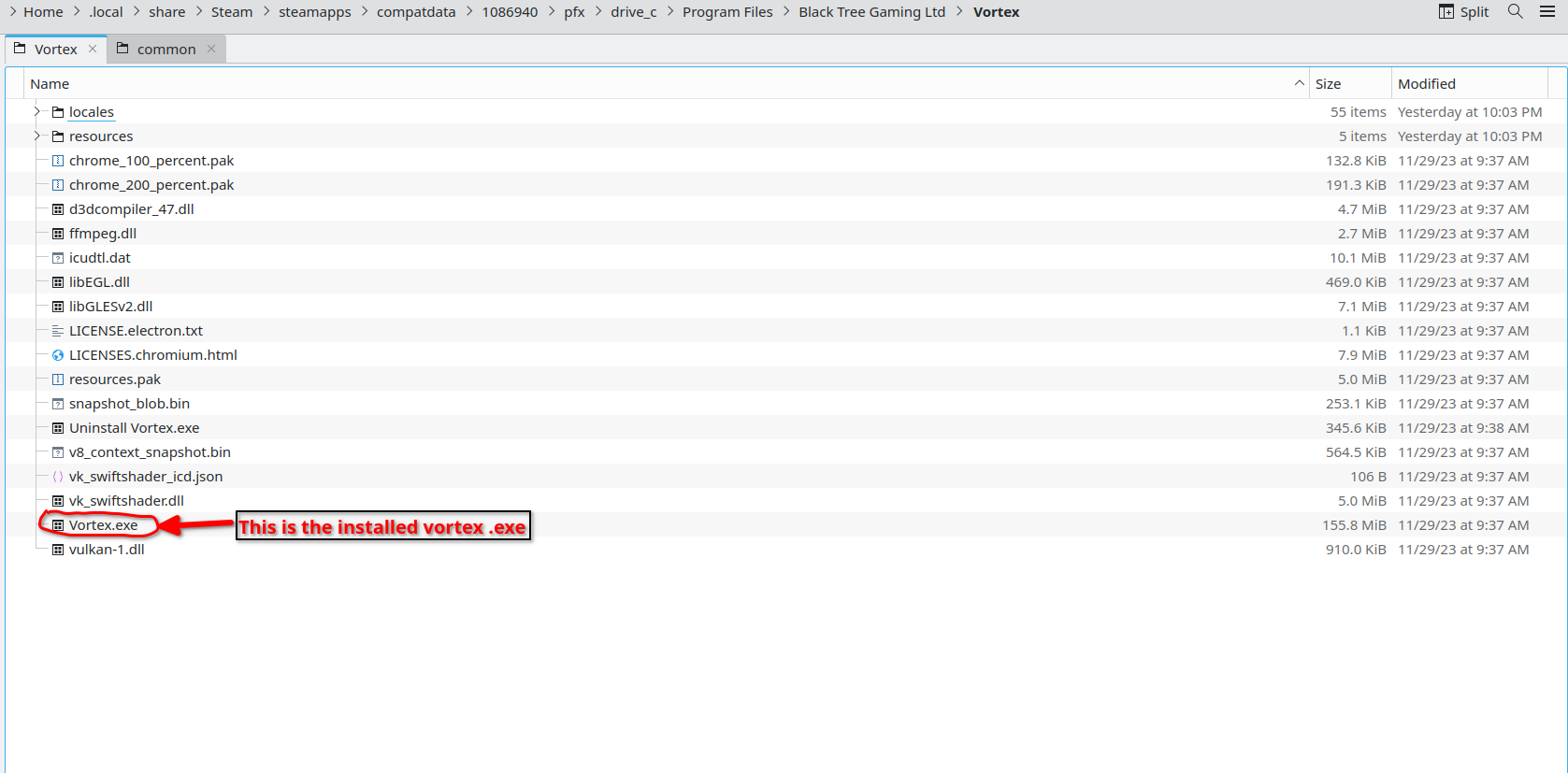Click the LICENSE.electron.txt text file icon
The height and width of the screenshot is (773, 1568).
tap(58, 331)
